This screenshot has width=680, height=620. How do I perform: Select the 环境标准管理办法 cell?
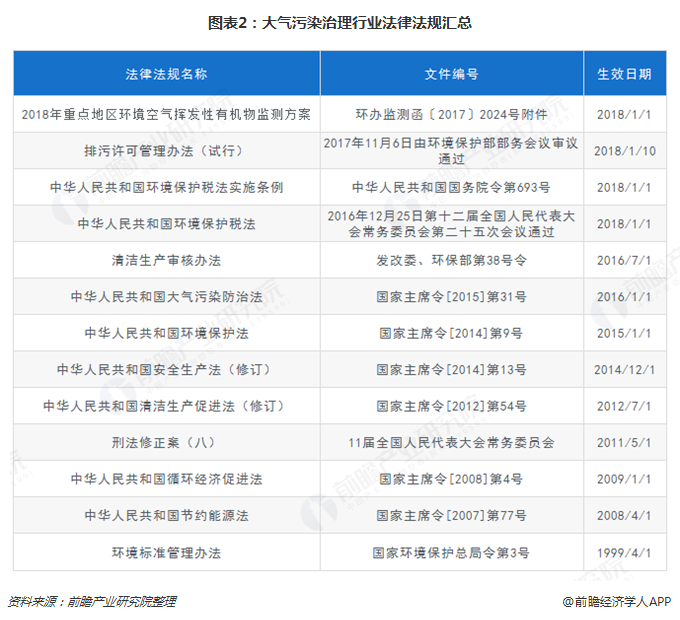[166, 552]
